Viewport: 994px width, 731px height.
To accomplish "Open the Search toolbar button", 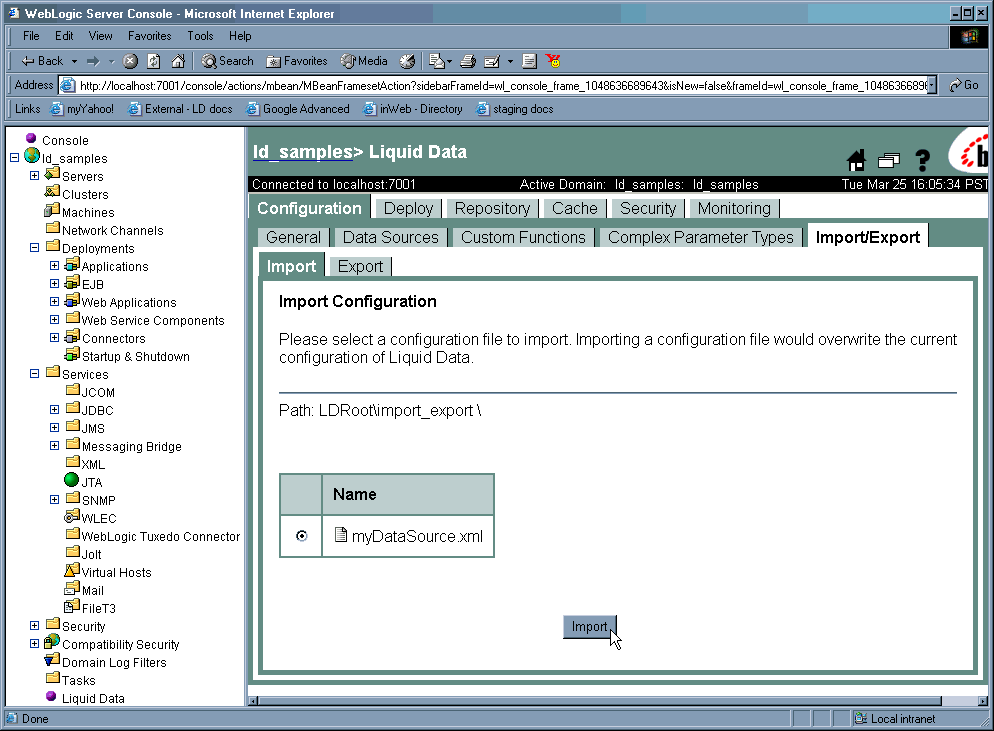I will (228, 61).
